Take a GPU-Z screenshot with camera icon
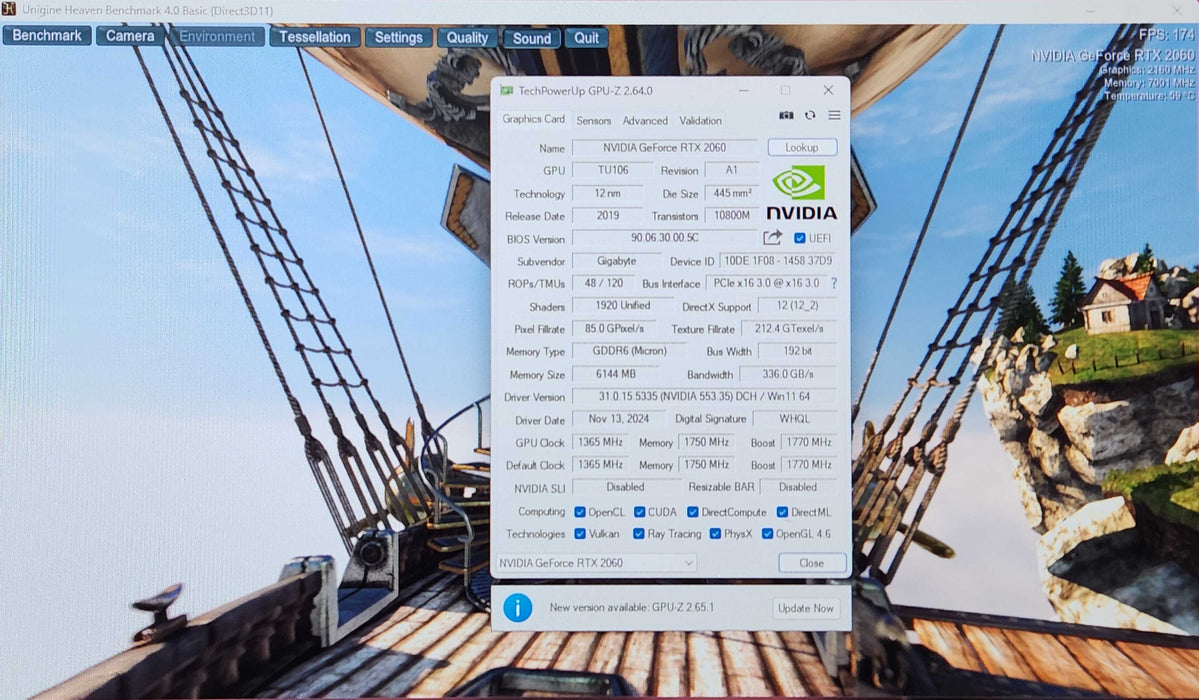The image size is (1199, 700). (785, 116)
